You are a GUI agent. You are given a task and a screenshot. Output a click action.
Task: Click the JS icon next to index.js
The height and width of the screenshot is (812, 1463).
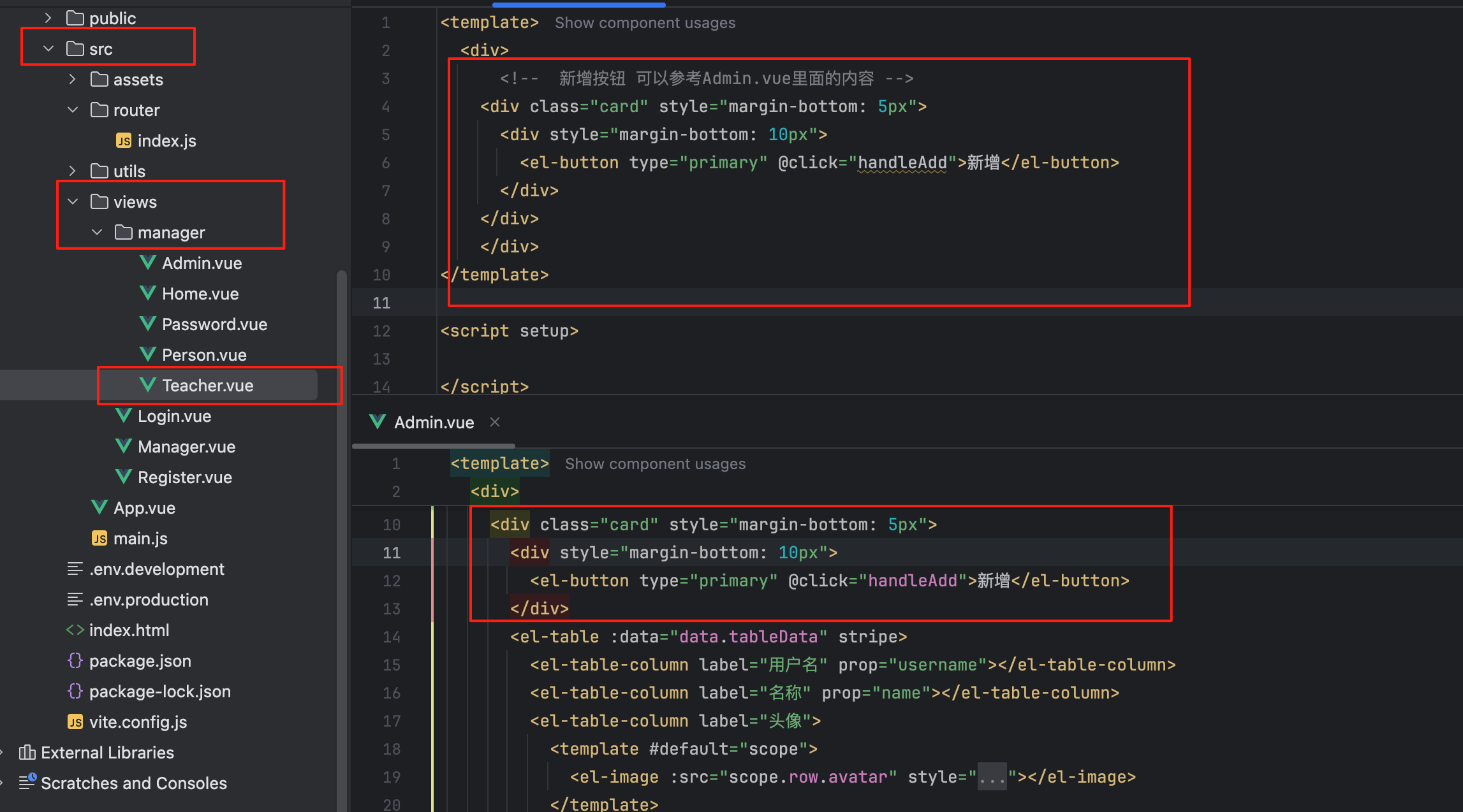pos(124,141)
